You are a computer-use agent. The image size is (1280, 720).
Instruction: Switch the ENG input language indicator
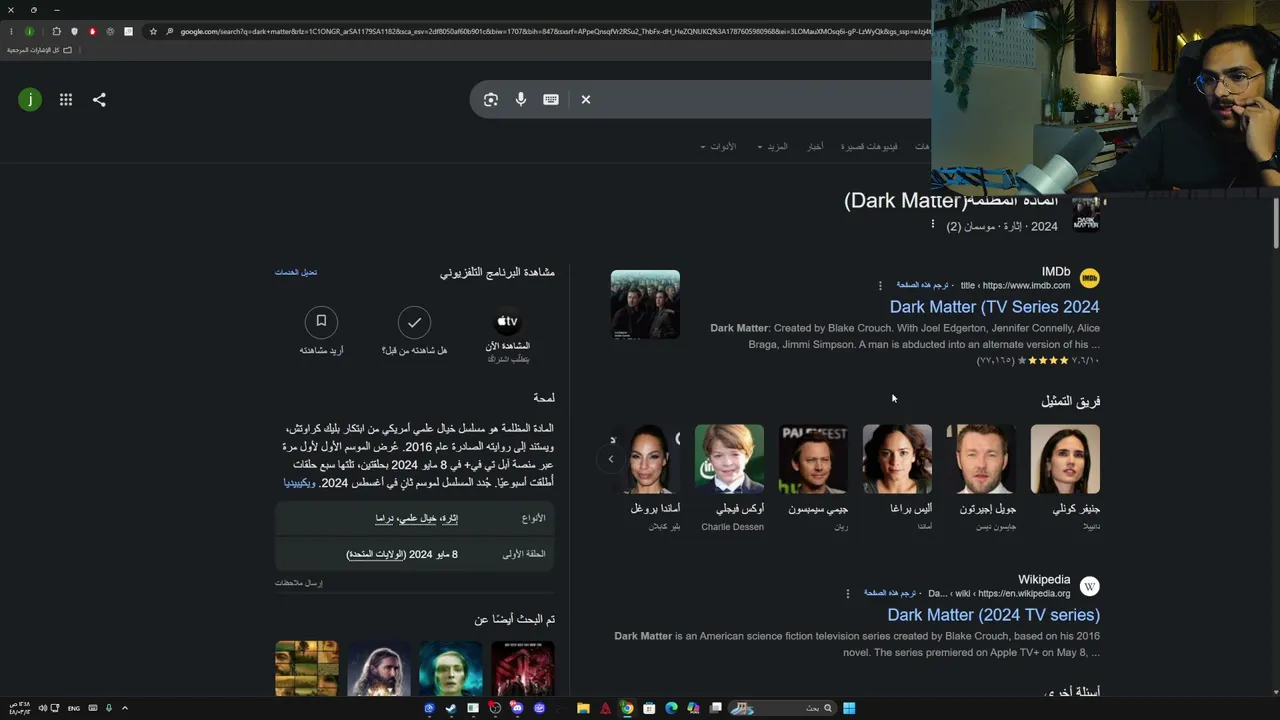click(x=74, y=708)
